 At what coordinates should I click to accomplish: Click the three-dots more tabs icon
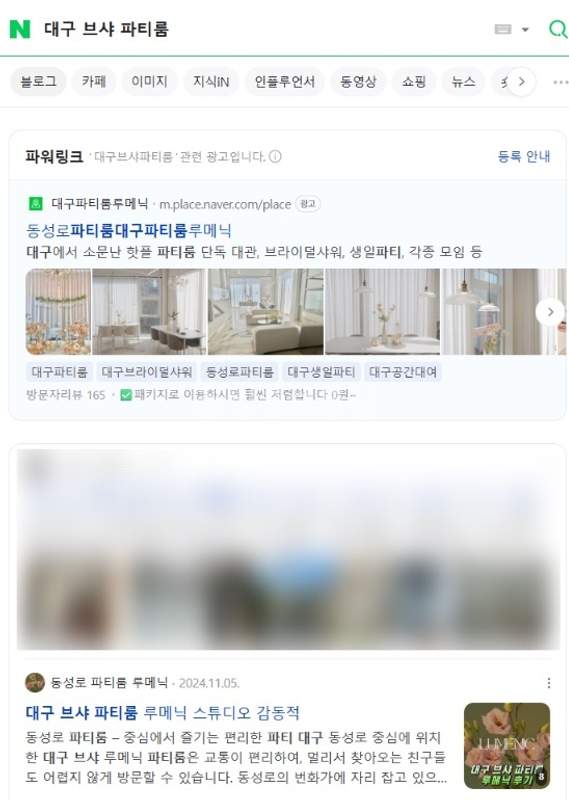click(x=560, y=82)
